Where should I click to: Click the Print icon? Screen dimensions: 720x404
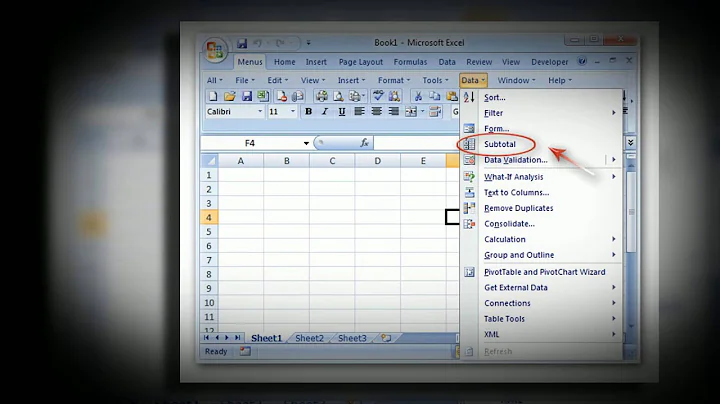click(321, 96)
